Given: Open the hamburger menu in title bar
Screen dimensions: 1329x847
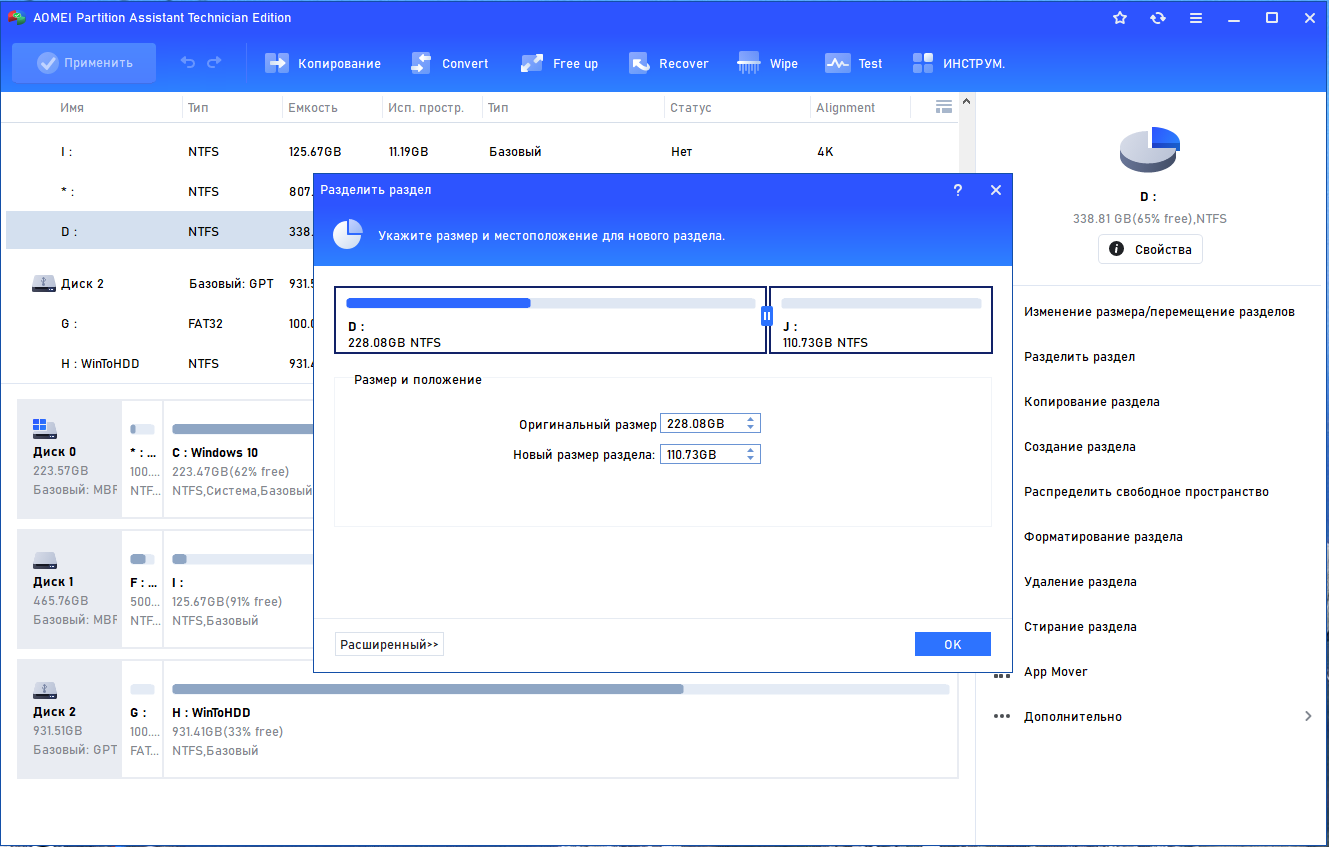Looking at the screenshot, I should [1196, 18].
